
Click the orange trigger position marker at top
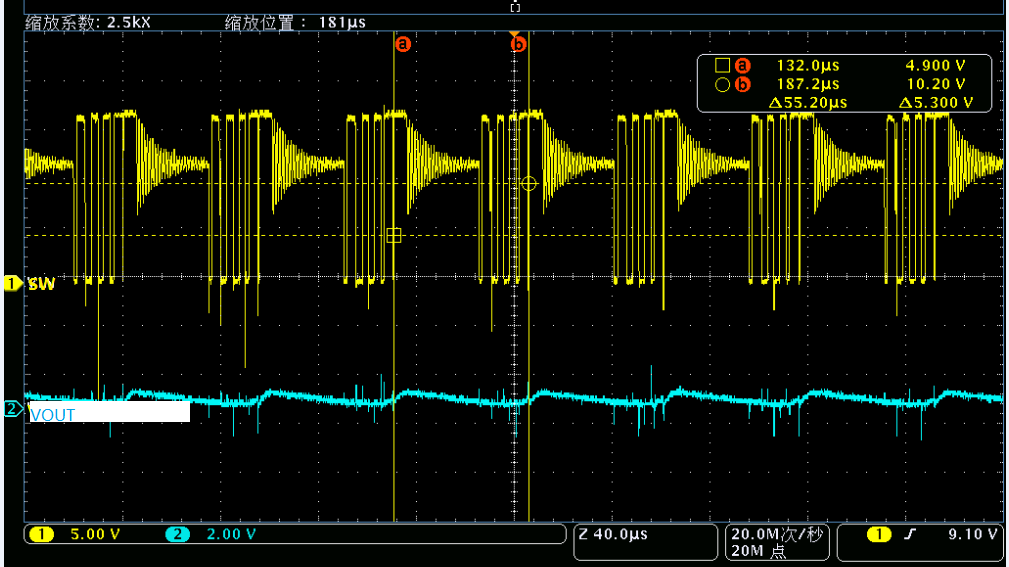click(x=514, y=33)
